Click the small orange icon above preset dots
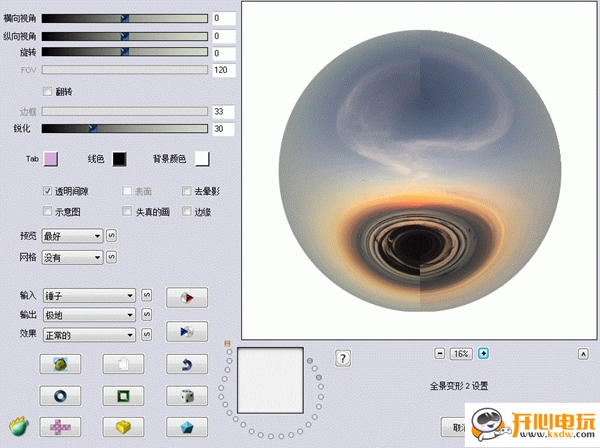600x448 pixels. pyautogui.click(x=227, y=344)
